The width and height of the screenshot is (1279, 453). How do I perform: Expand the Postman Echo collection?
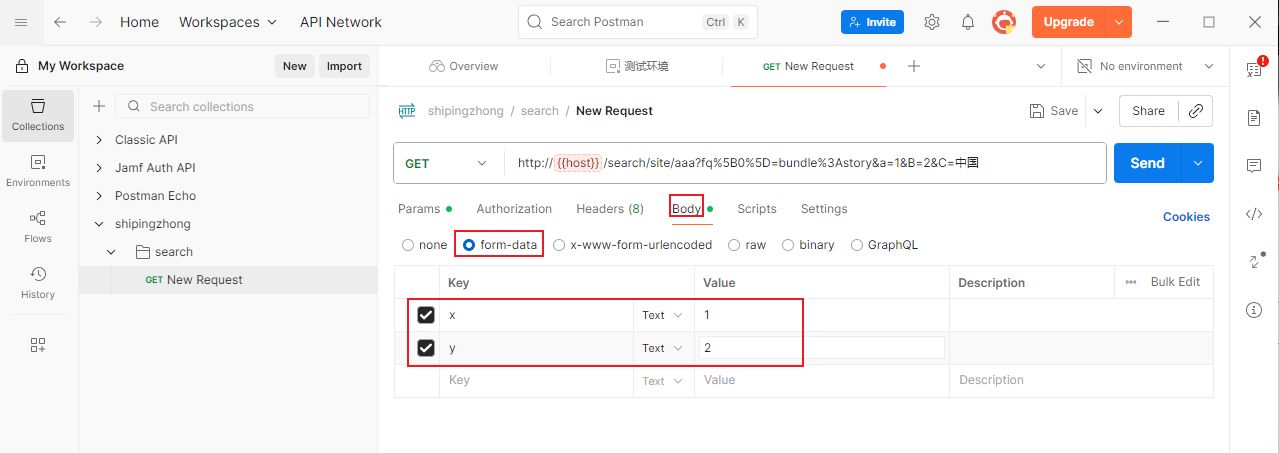coord(99,196)
